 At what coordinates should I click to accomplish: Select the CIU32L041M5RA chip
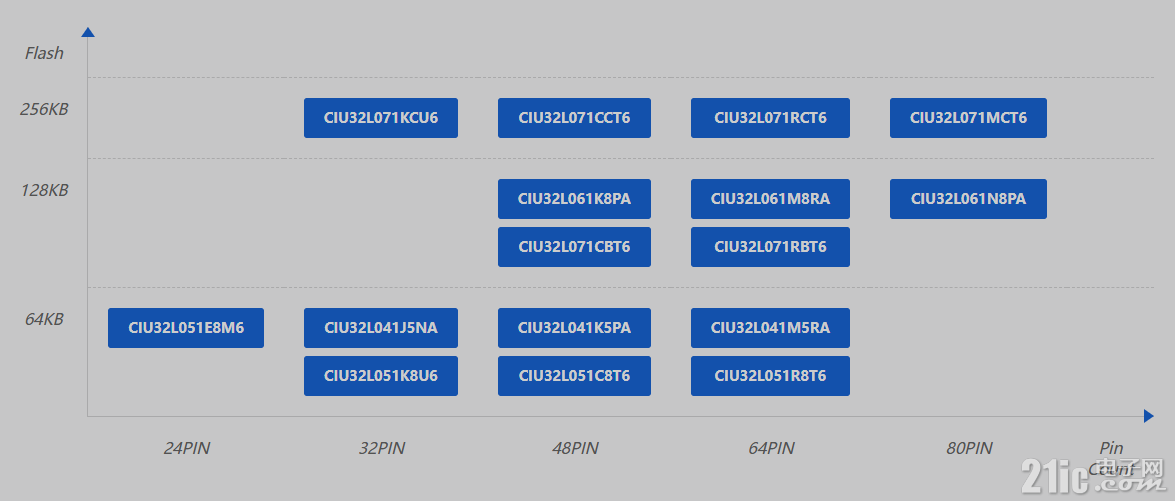[x=770, y=327]
